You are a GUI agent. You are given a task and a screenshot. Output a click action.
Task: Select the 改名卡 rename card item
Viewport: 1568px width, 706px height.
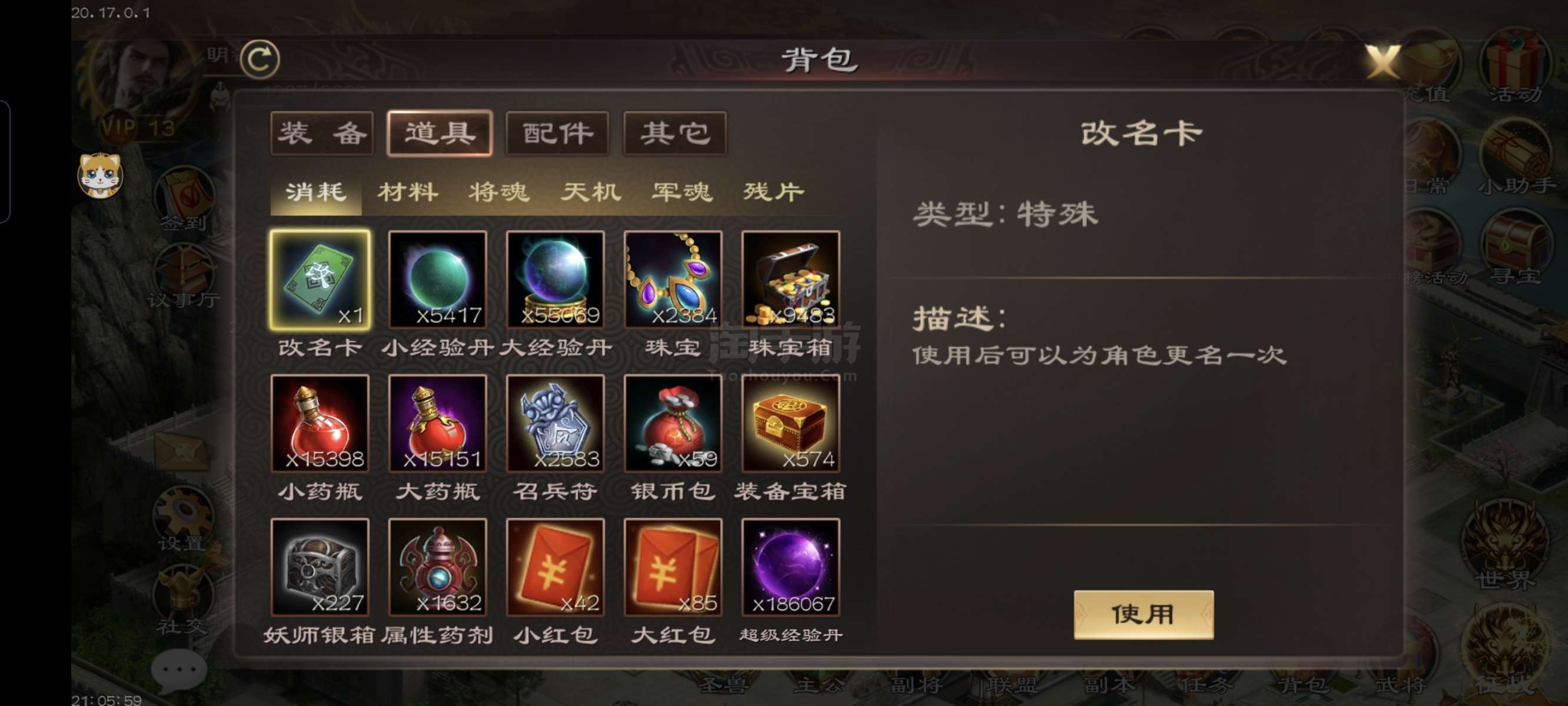tap(320, 280)
